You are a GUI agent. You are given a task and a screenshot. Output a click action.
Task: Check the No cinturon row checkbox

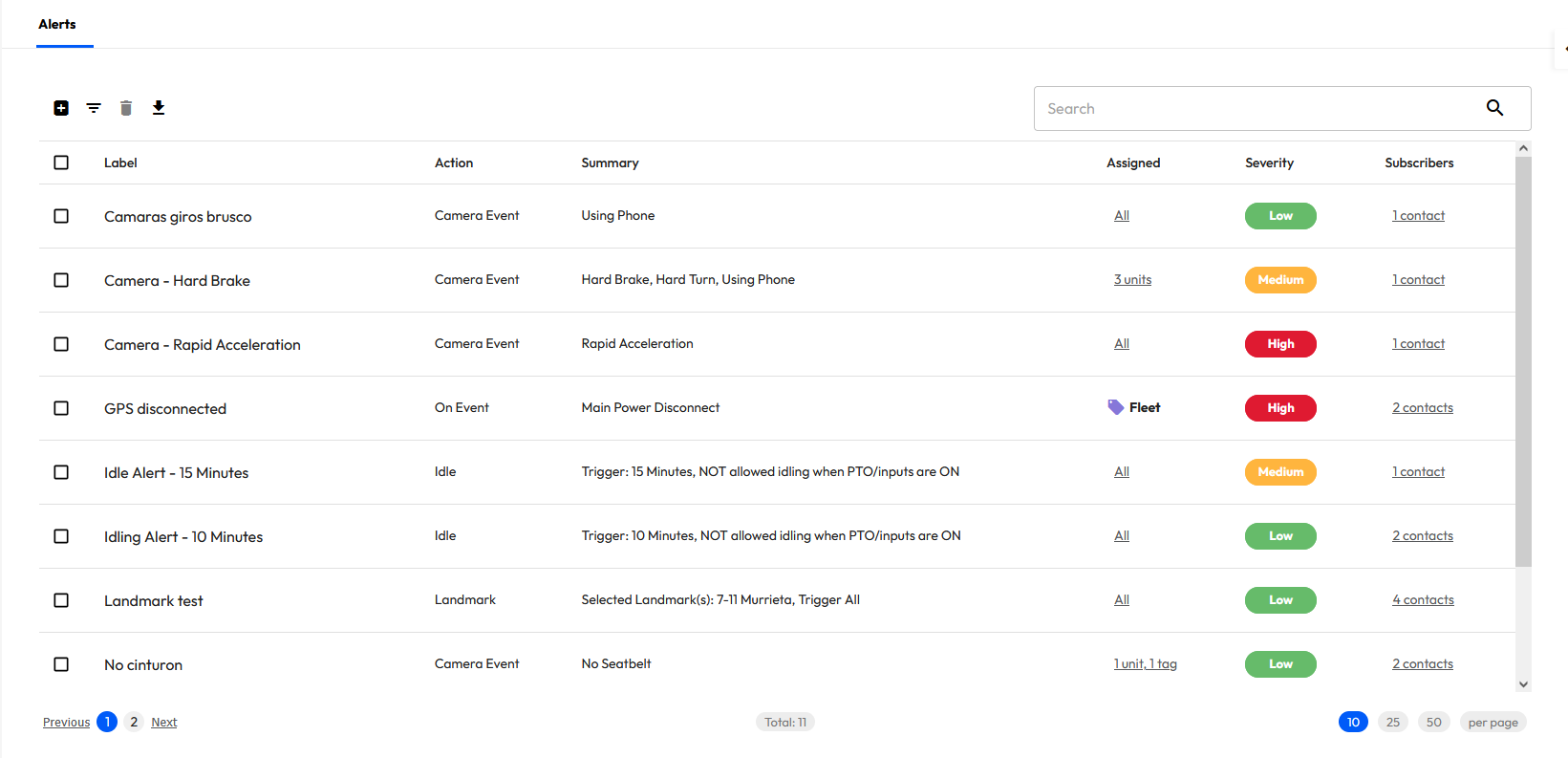click(61, 664)
